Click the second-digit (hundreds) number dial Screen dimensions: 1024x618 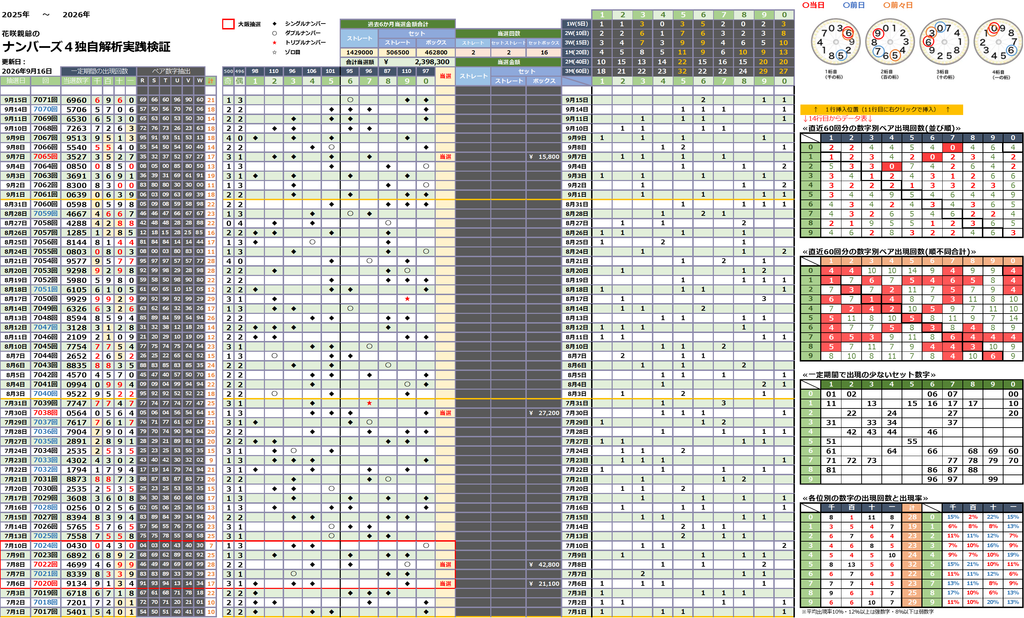tap(889, 42)
